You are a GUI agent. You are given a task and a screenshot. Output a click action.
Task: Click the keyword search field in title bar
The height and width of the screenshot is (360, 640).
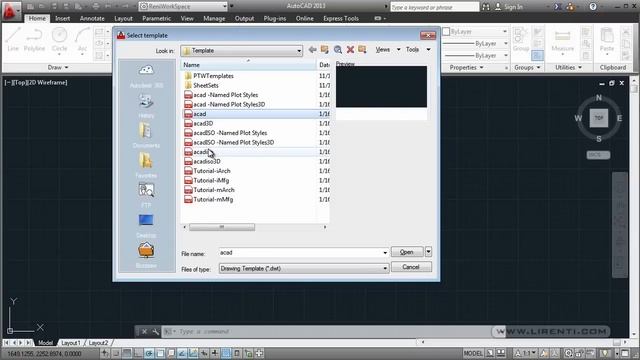[x=435, y=7]
